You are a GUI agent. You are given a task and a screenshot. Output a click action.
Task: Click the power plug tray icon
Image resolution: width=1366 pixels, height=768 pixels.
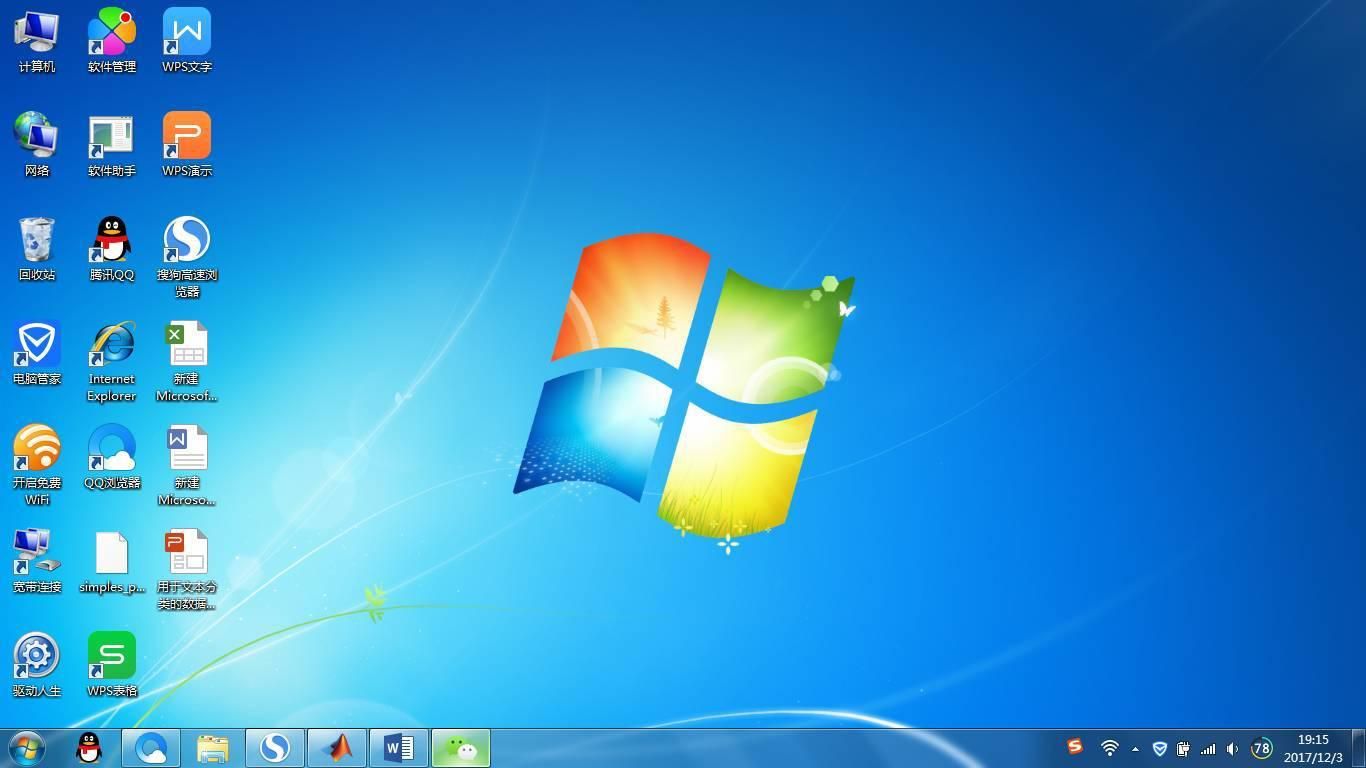(1184, 748)
